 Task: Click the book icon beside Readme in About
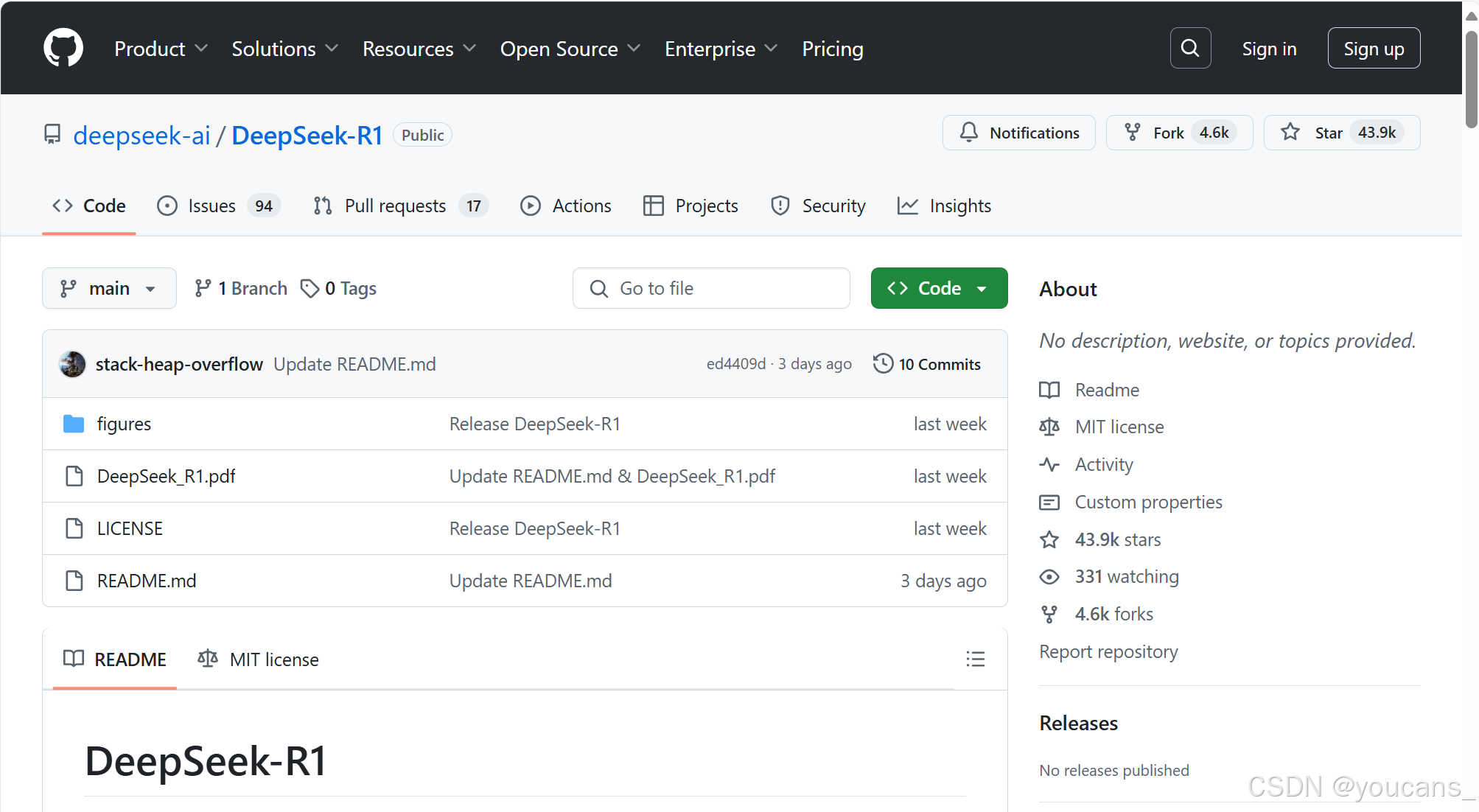click(1049, 390)
